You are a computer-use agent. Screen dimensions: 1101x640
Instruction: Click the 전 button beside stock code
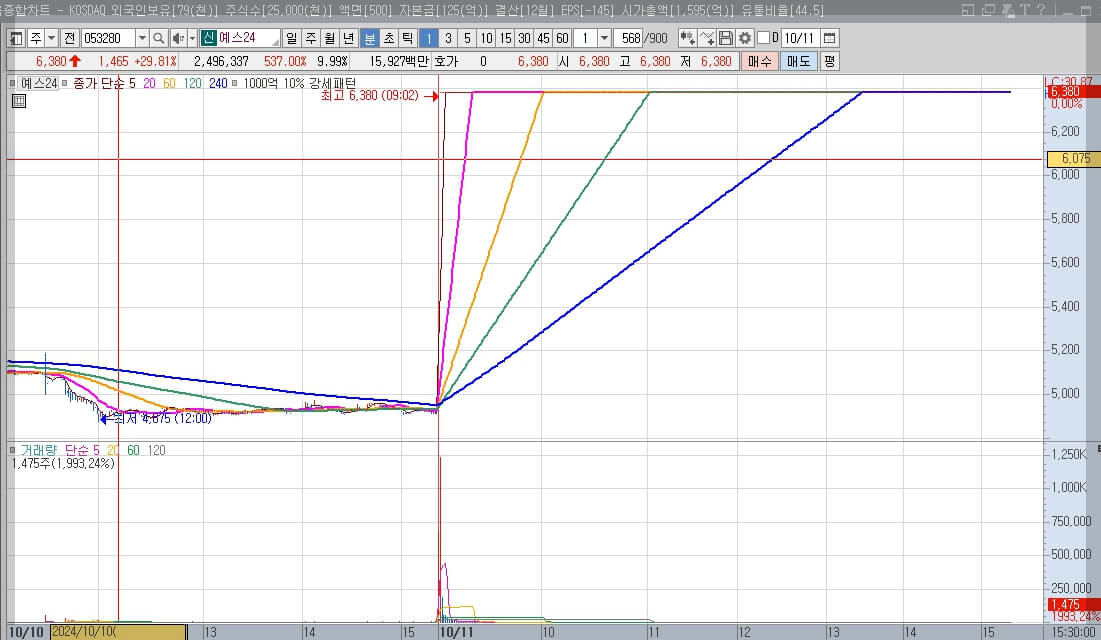click(70, 38)
